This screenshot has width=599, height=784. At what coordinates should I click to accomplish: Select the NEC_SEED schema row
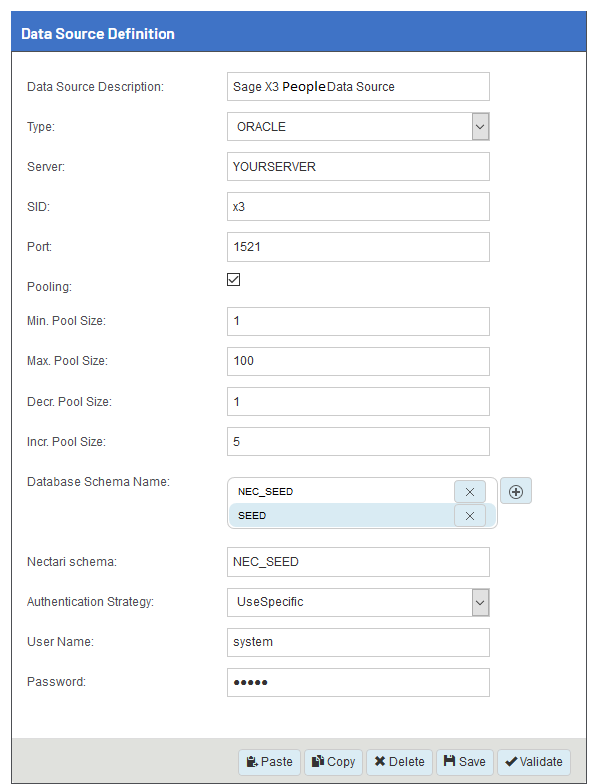[342, 492]
